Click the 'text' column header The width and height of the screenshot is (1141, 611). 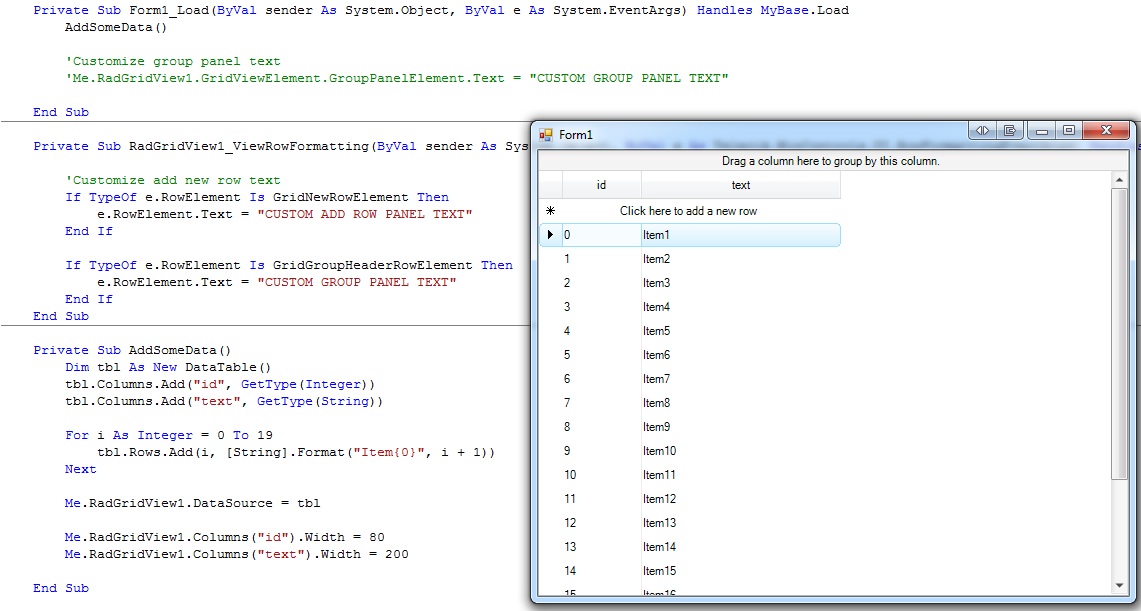pos(740,185)
